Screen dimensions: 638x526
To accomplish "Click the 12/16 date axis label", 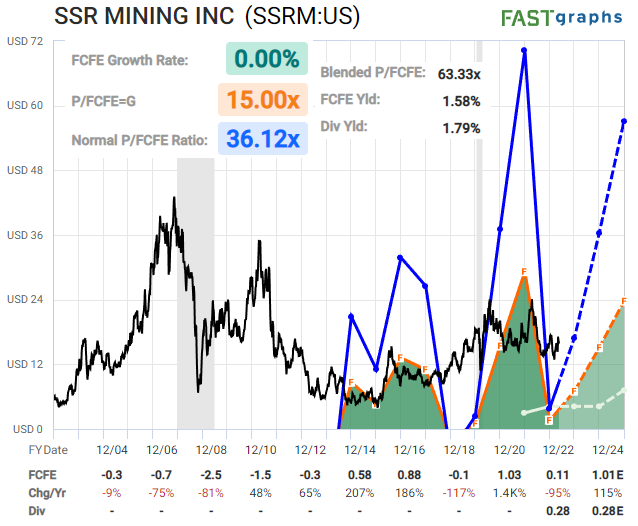I will (409, 450).
